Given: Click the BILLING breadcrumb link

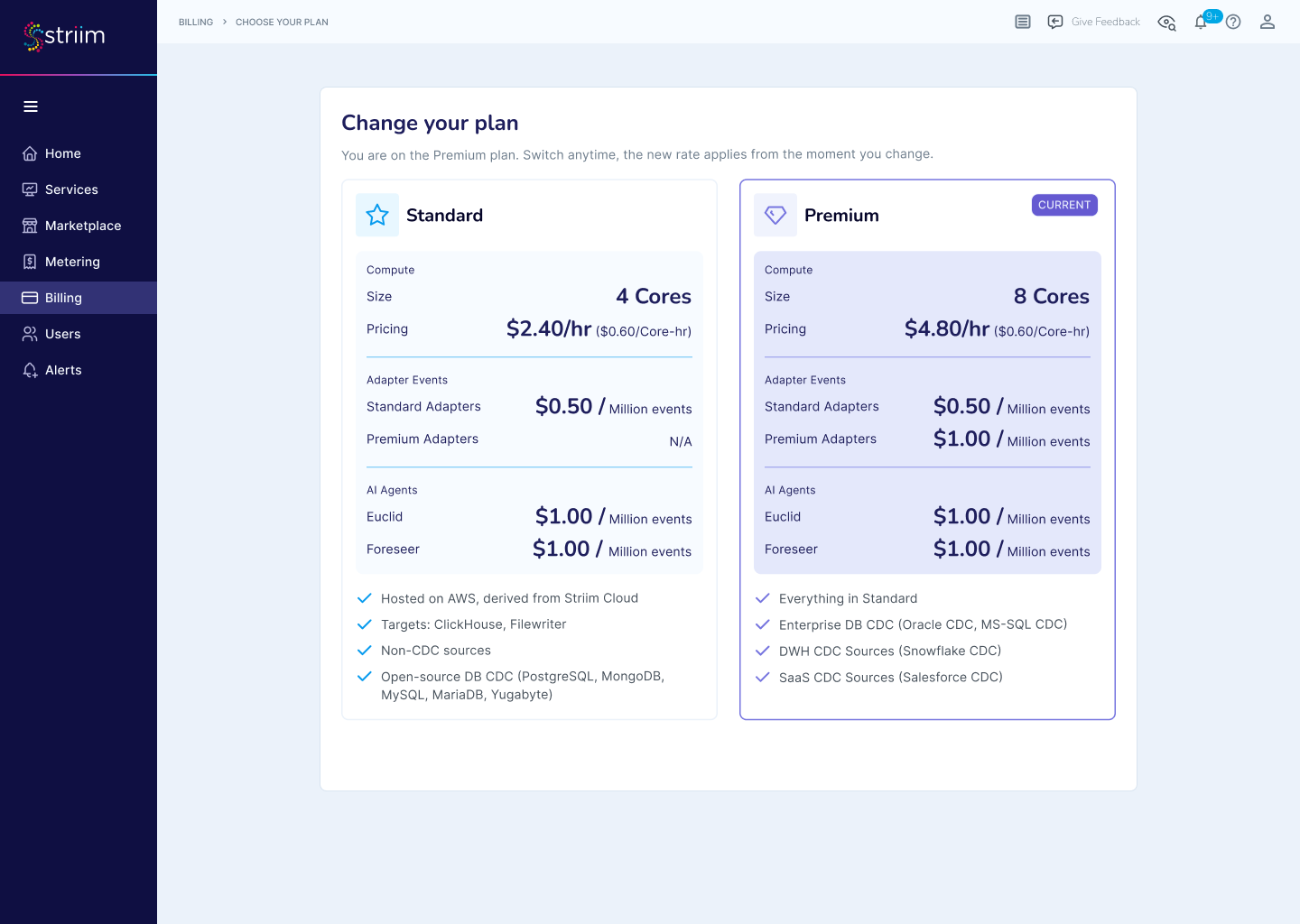Looking at the screenshot, I should point(196,22).
